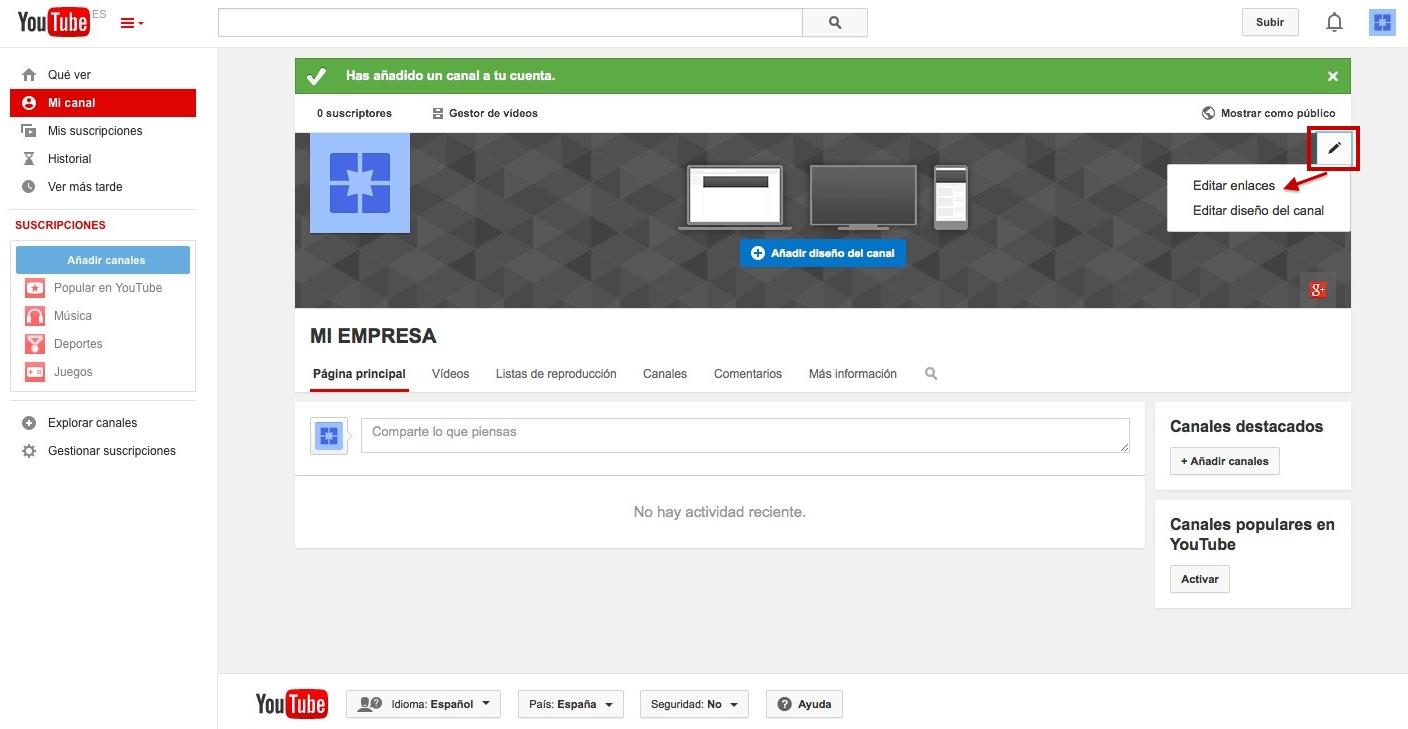Viewport: 1408px width, 729px height.
Task: Dismiss the green notification with X
Action: [1332, 76]
